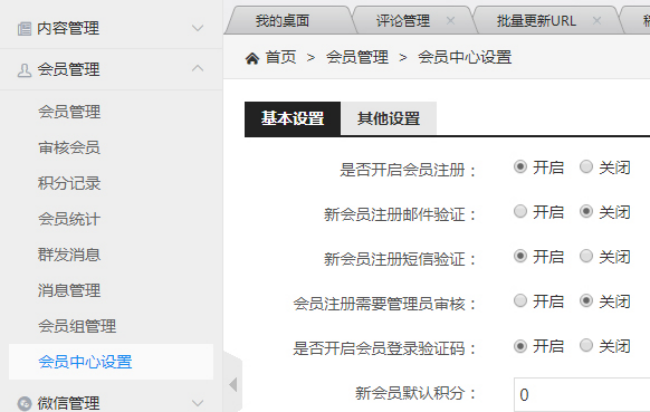Open 会员组管理 in the sidebar
This screenshot has width=650, height=412.
pos(77,326)
